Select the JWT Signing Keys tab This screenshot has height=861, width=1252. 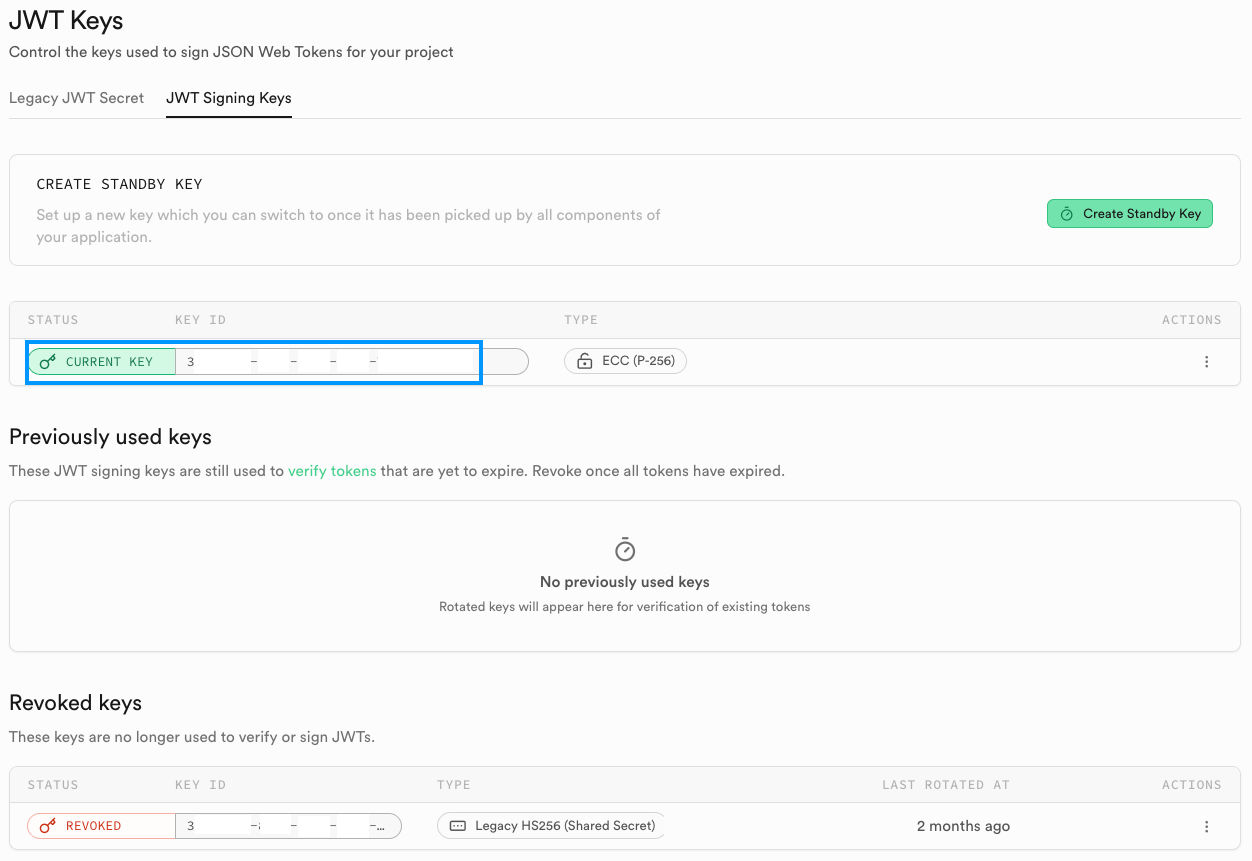228,98
